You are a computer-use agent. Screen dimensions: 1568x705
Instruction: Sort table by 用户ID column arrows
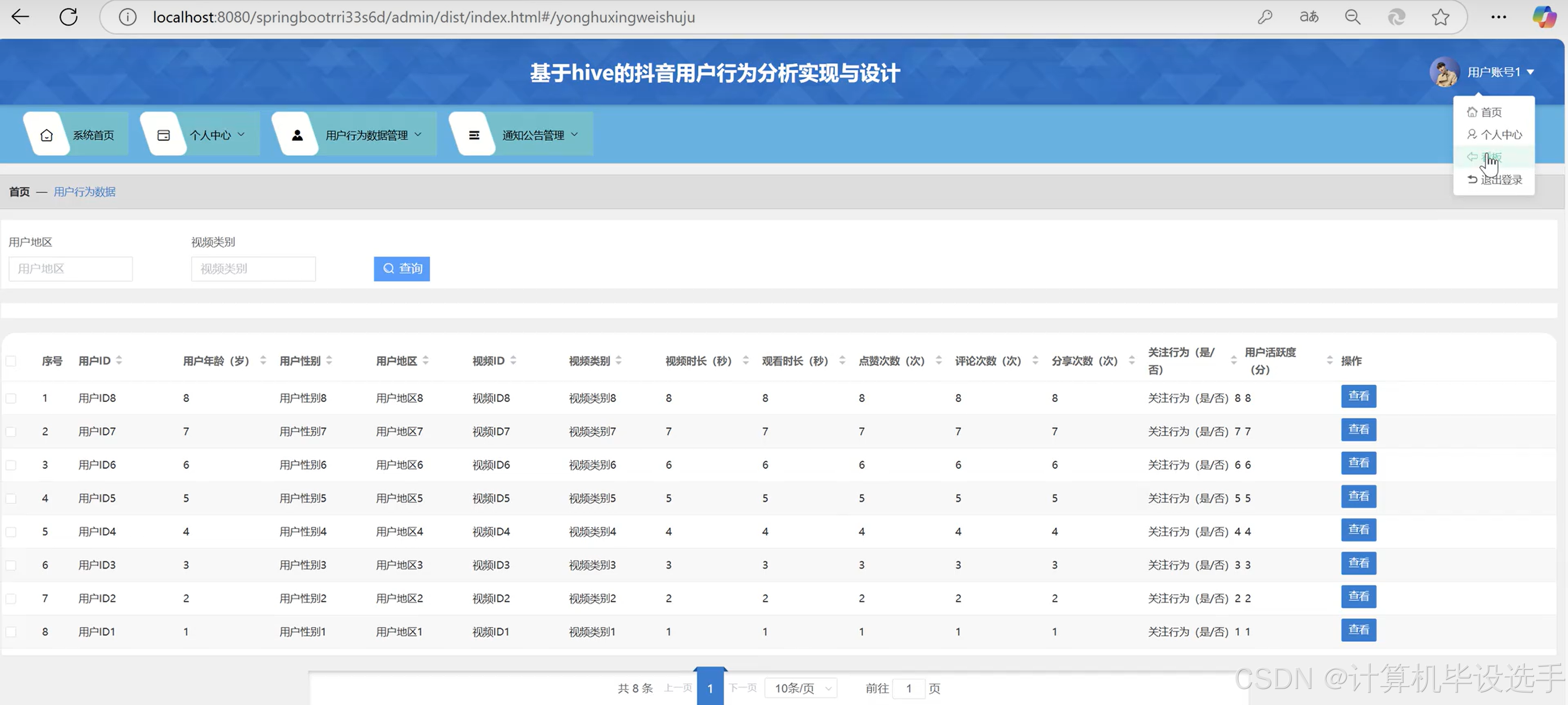119,360
